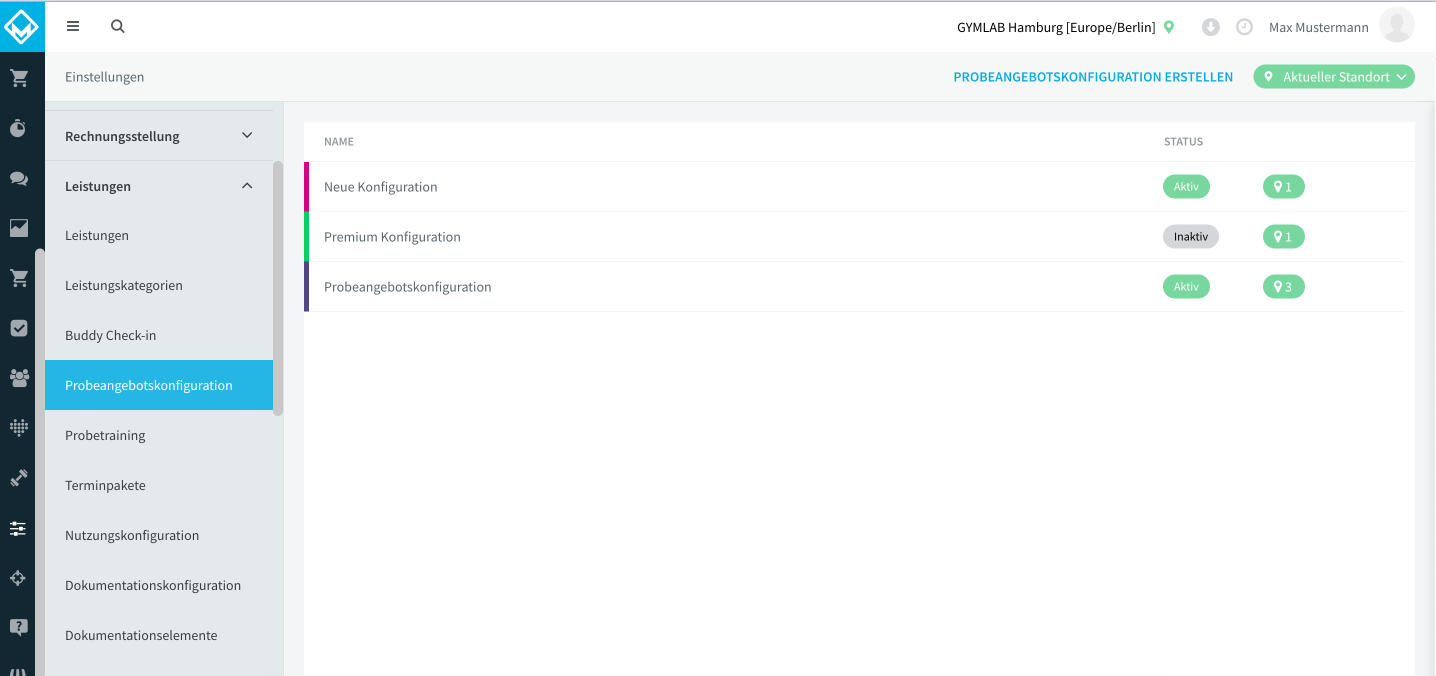Open the chat bubbles icon in the left sidebar
The height and width of the screenshot is (676, 1436).
point(18,178)
